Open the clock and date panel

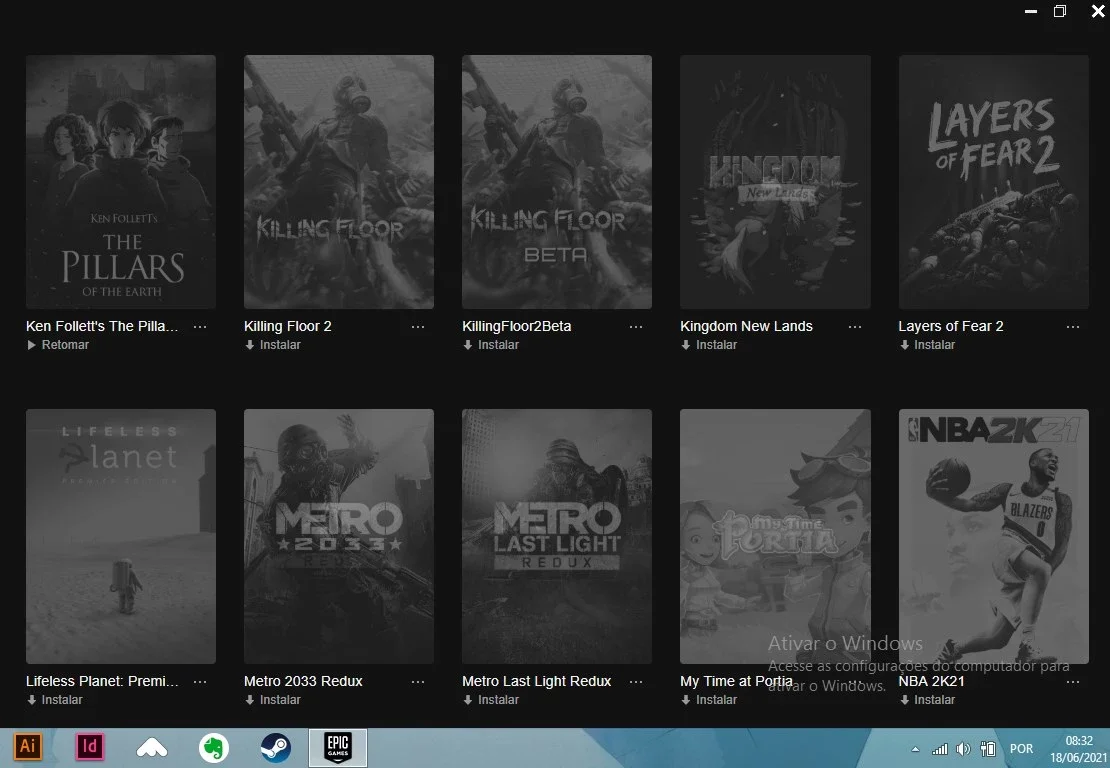[1079, 749]
